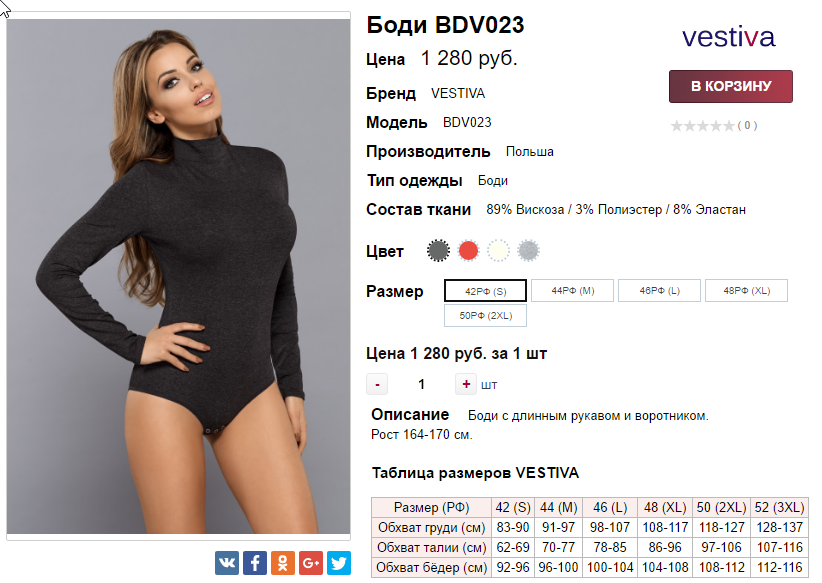Share product on Google Plus
Image resolution: width=822 pixels, height=583 pixels.
point(311,563)
